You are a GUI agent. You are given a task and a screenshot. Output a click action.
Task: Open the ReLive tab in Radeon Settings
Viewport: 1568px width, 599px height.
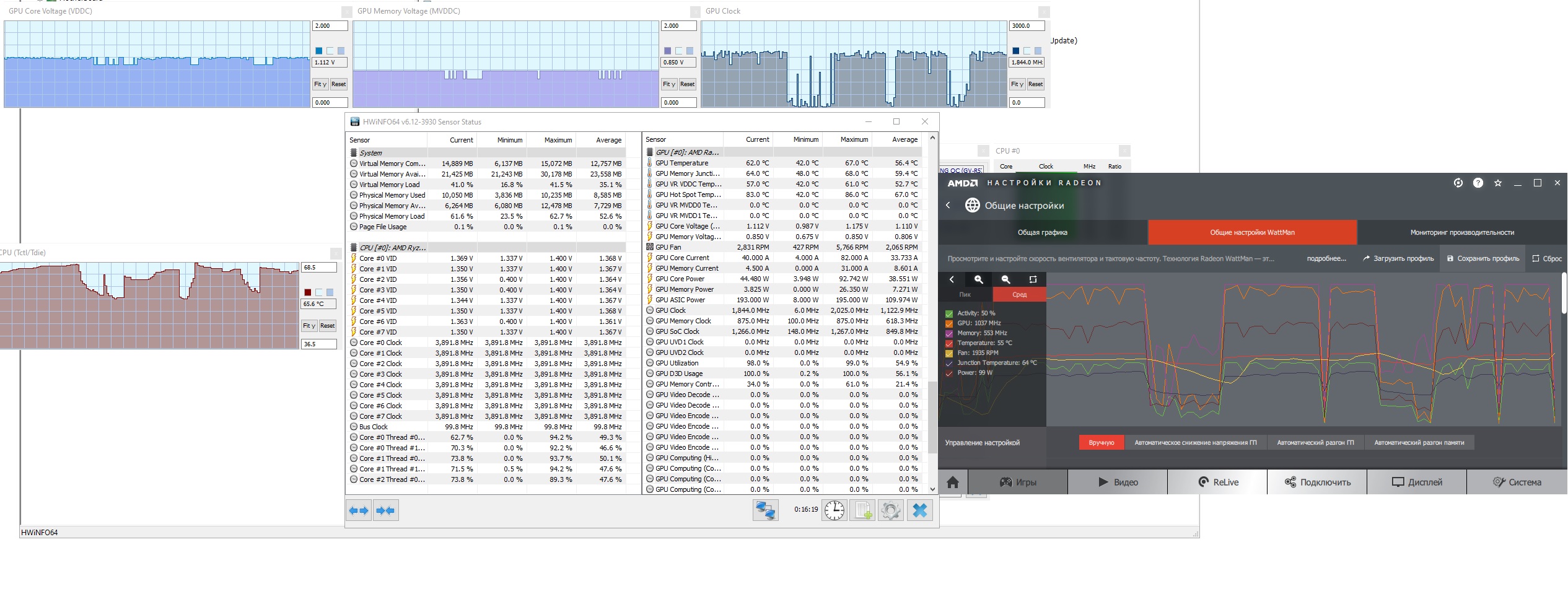pos(1217,482)
